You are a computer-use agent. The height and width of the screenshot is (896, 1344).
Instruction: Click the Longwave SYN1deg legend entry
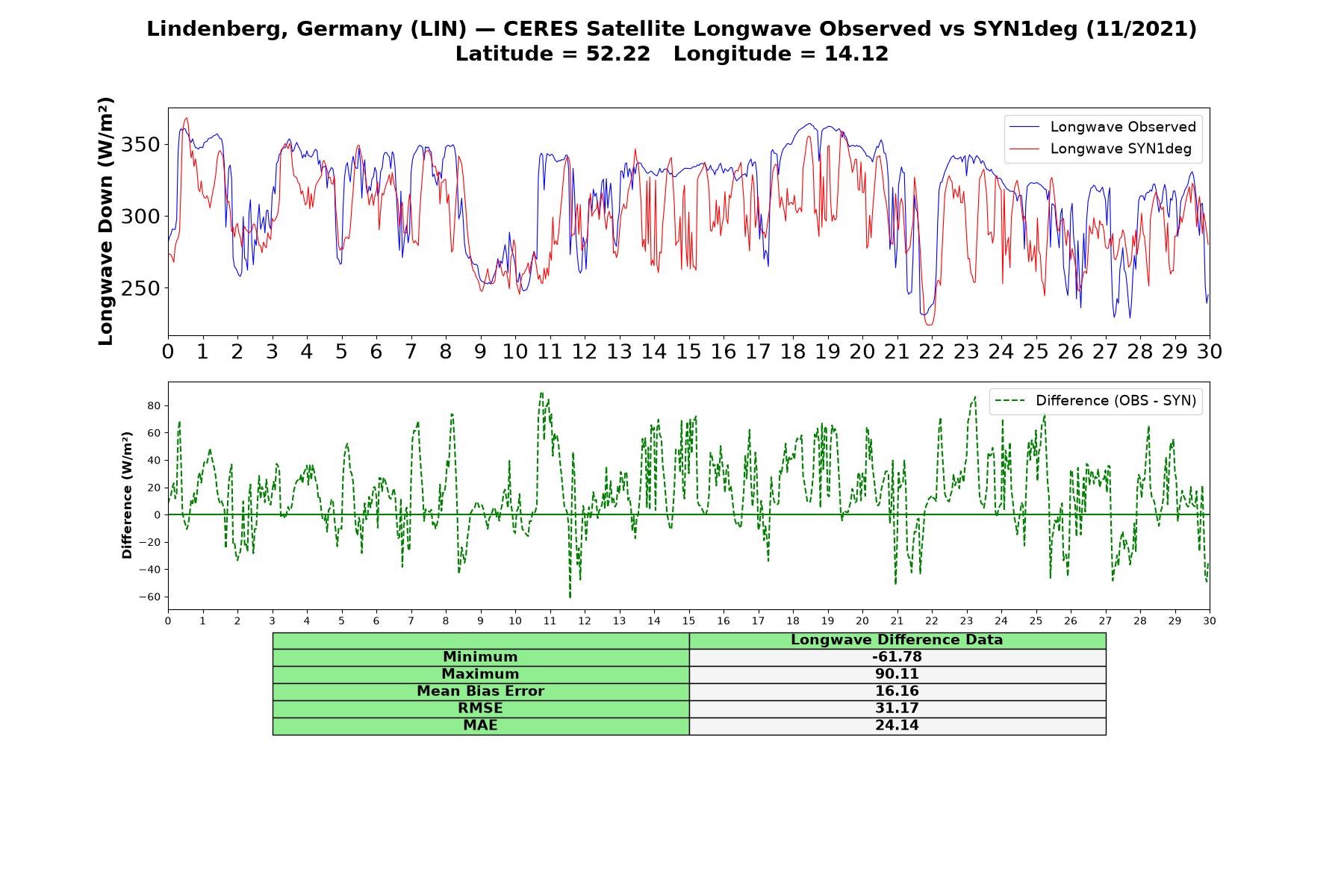click(1100, 149)
